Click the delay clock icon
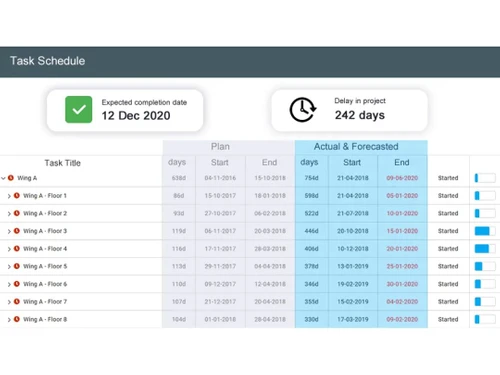 (x=302, y=110)
